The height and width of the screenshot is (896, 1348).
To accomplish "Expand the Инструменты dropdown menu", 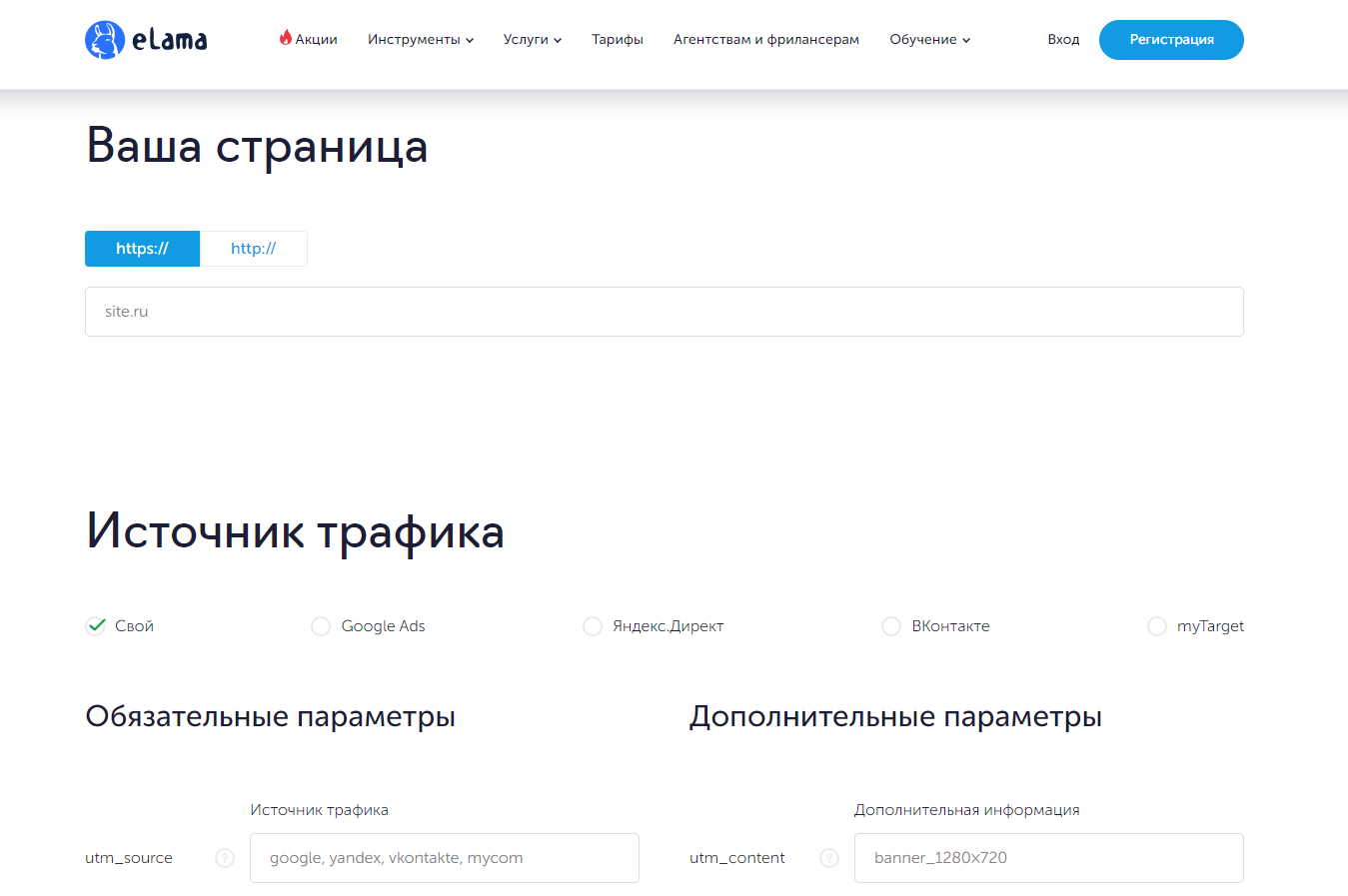I will 420,40.
